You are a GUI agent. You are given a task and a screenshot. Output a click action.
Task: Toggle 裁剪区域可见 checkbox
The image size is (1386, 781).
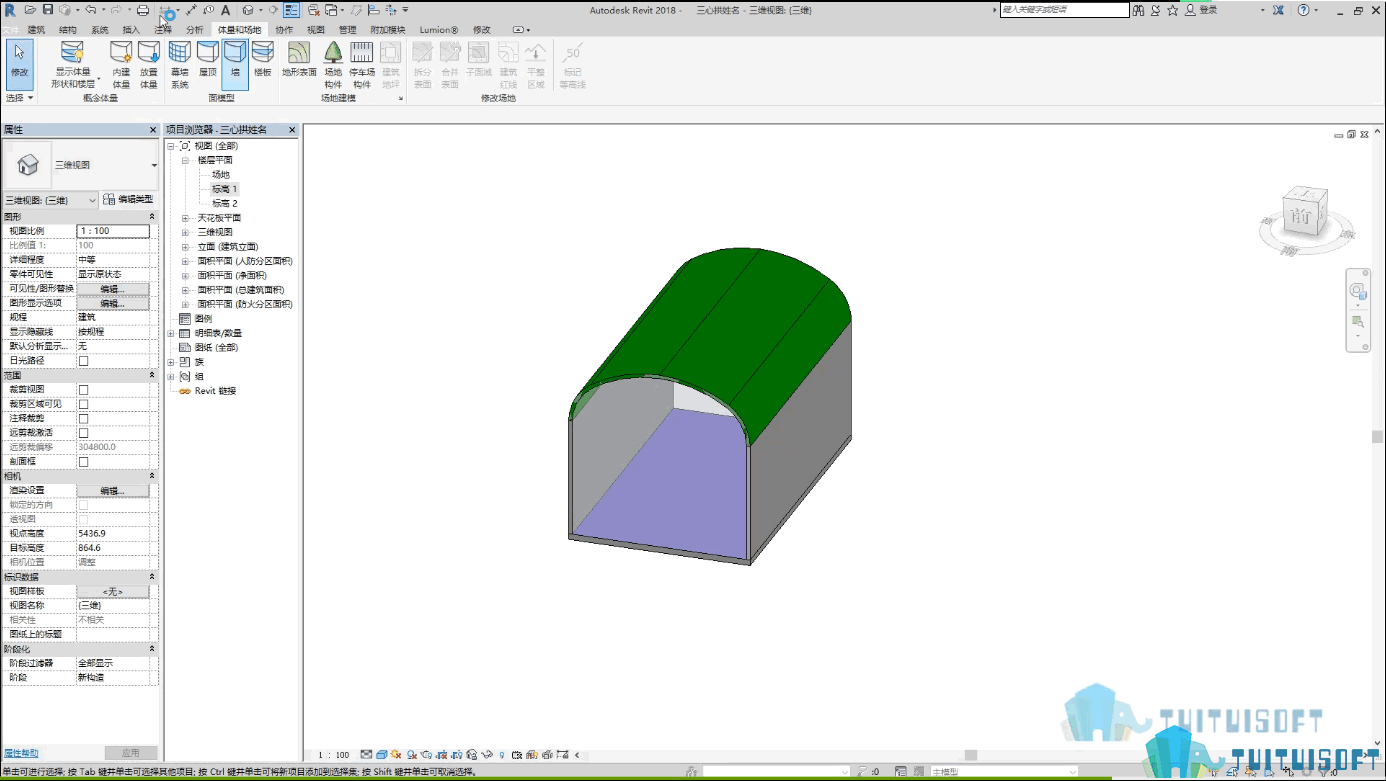84,404
